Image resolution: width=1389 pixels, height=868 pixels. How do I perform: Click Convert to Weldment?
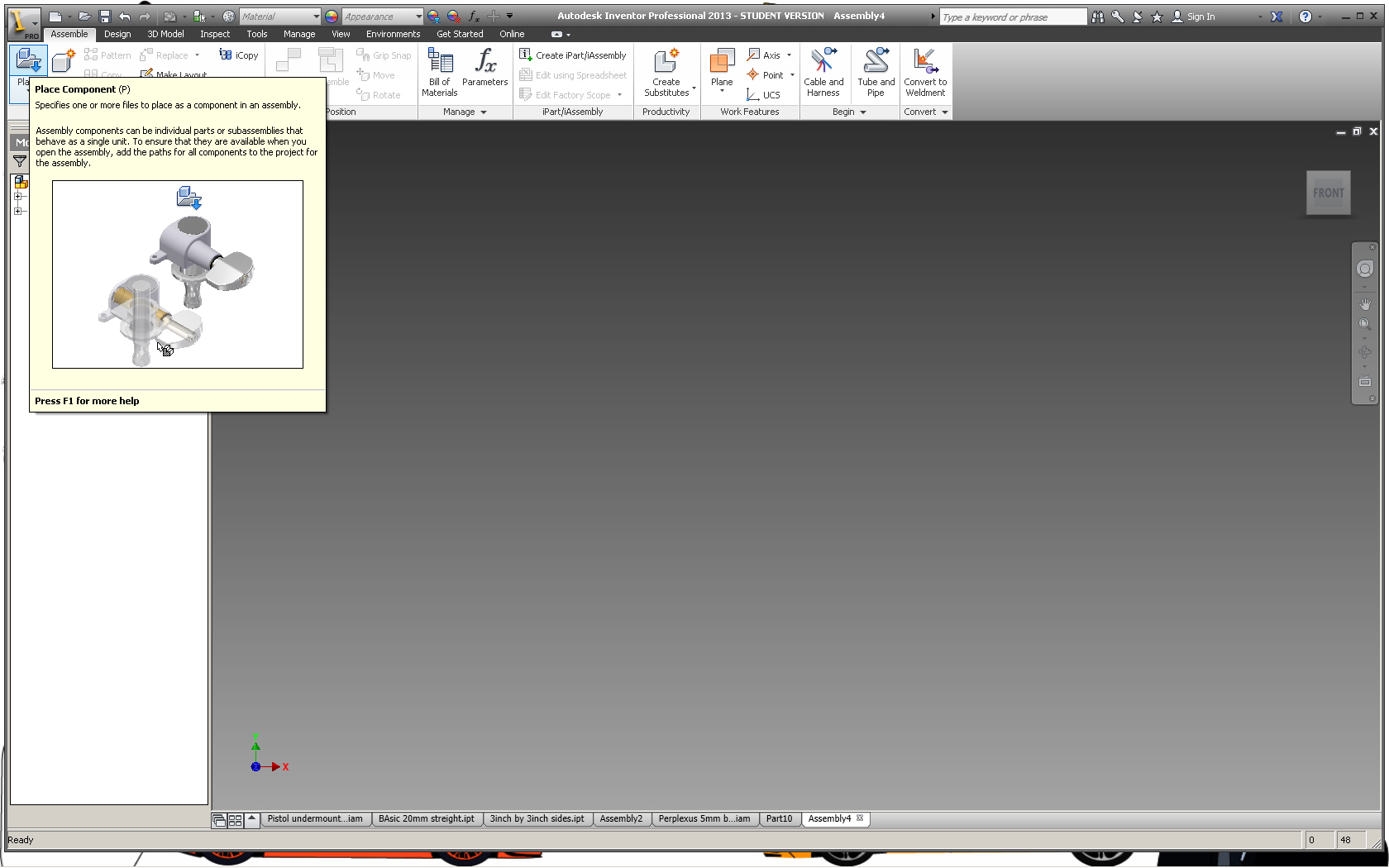click(925, 73)
